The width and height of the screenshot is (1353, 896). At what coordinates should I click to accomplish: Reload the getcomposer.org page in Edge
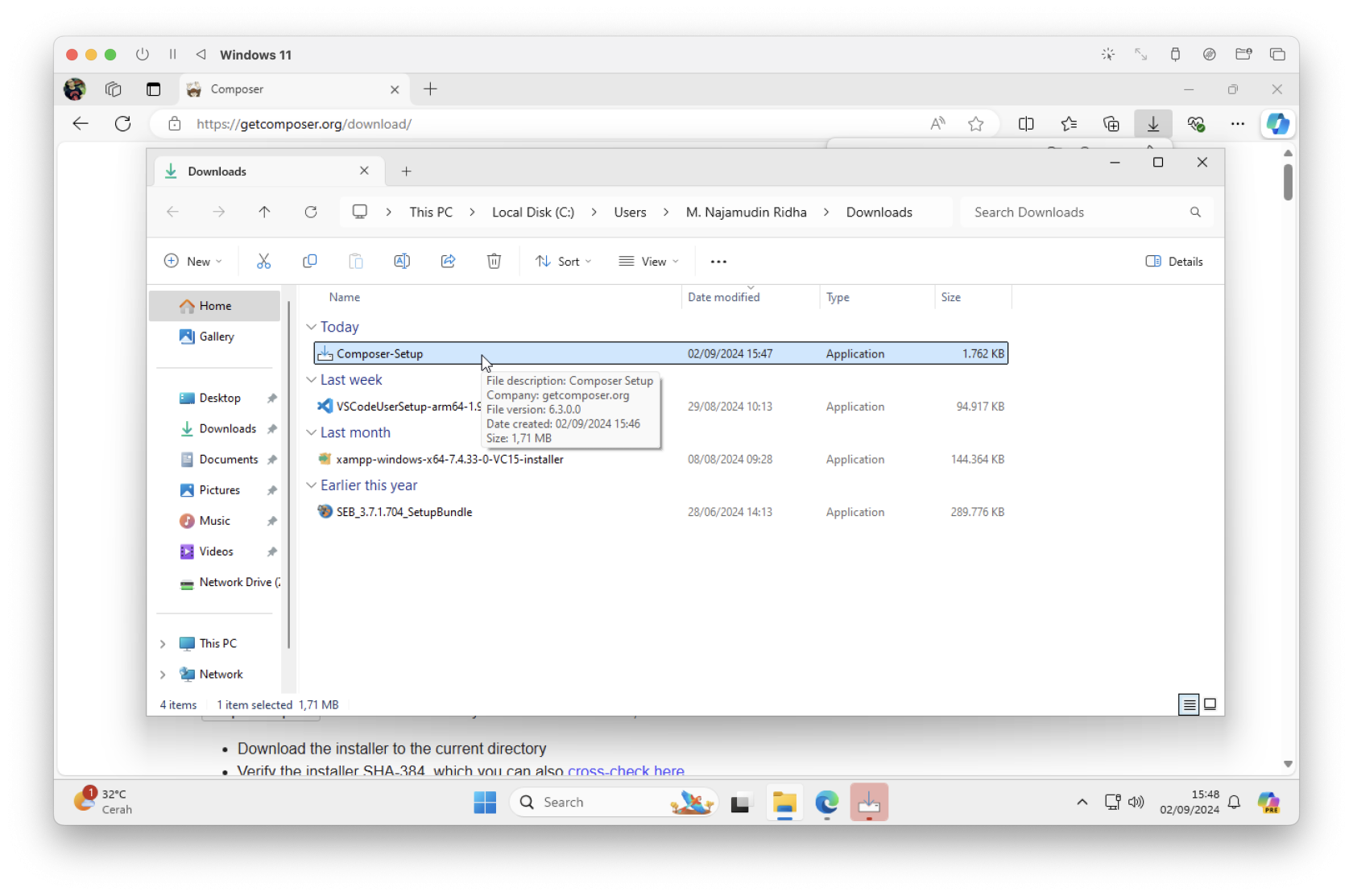[122, 124]
